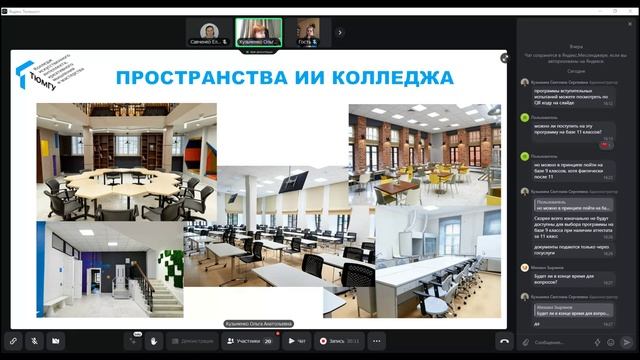640x360 pixels.
Task: Click the participant count 20 badge
Action: pyautogui.click(x=268, y=341)
